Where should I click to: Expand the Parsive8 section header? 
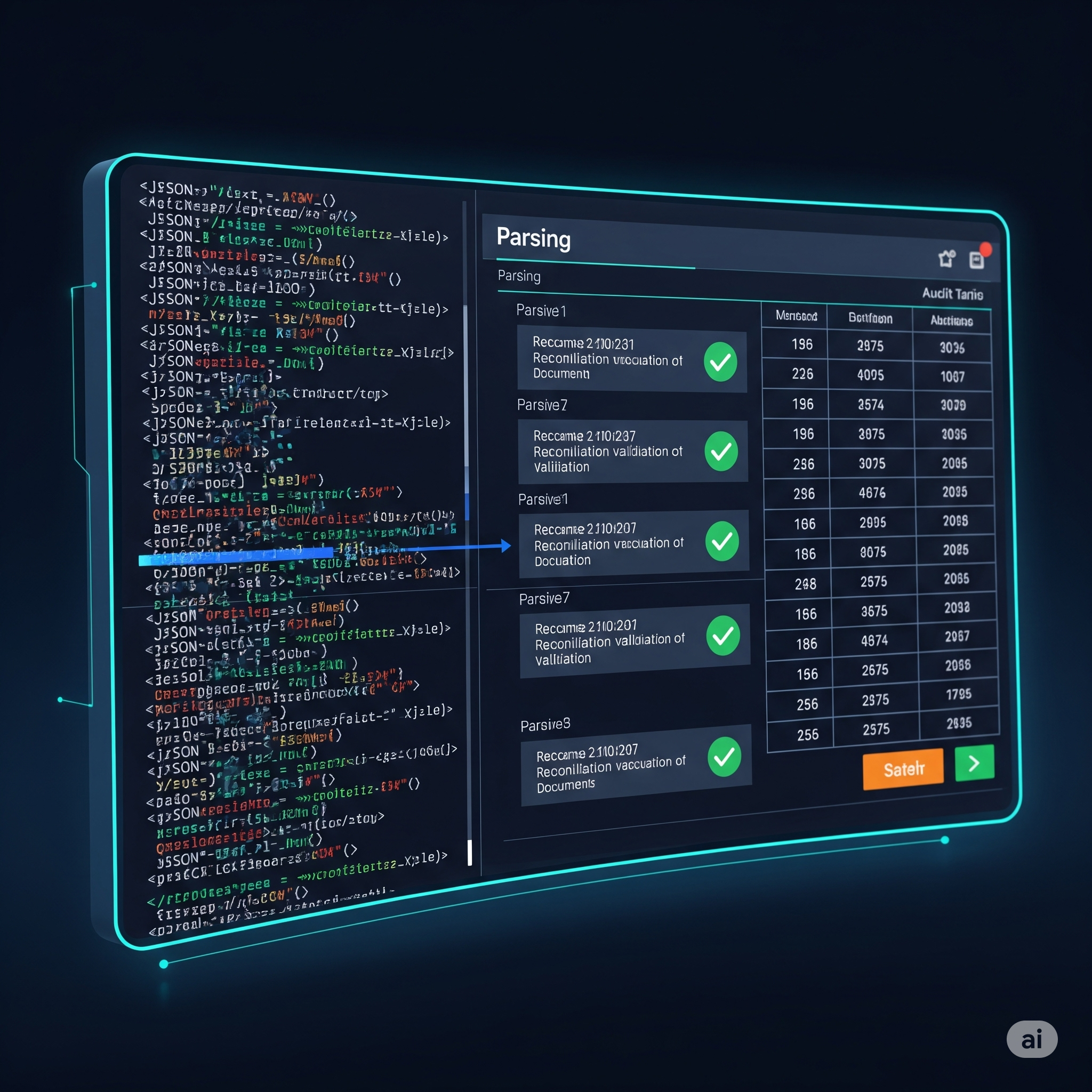(x=545, y=725)
